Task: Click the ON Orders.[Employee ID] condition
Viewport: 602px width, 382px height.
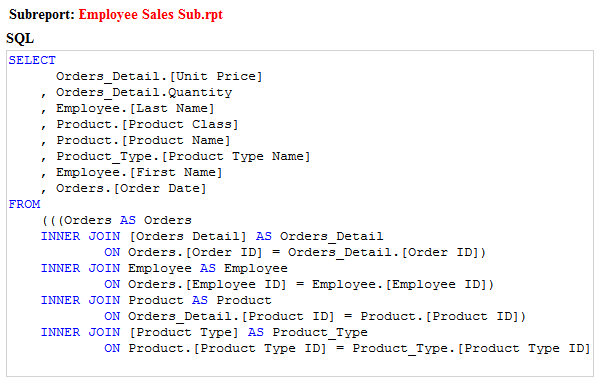Action: 299,284
